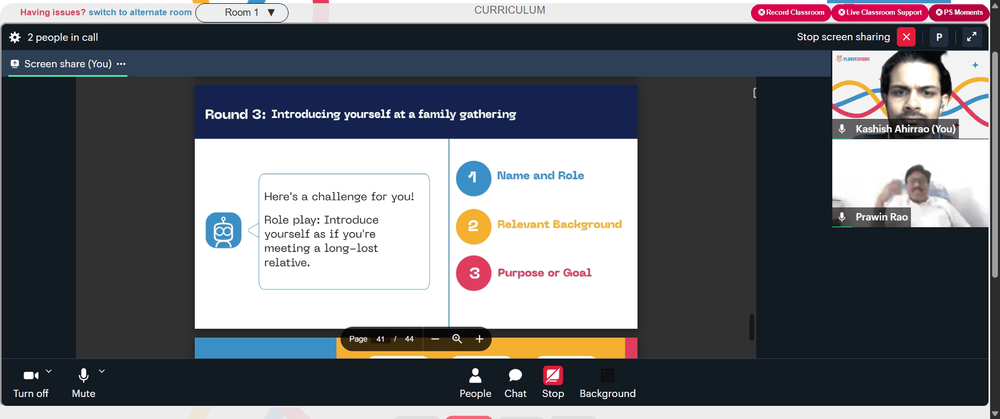Click Stop screen share button in bottom bar
The height and width of the screenshot is (419, 1000).
[553, 383]
